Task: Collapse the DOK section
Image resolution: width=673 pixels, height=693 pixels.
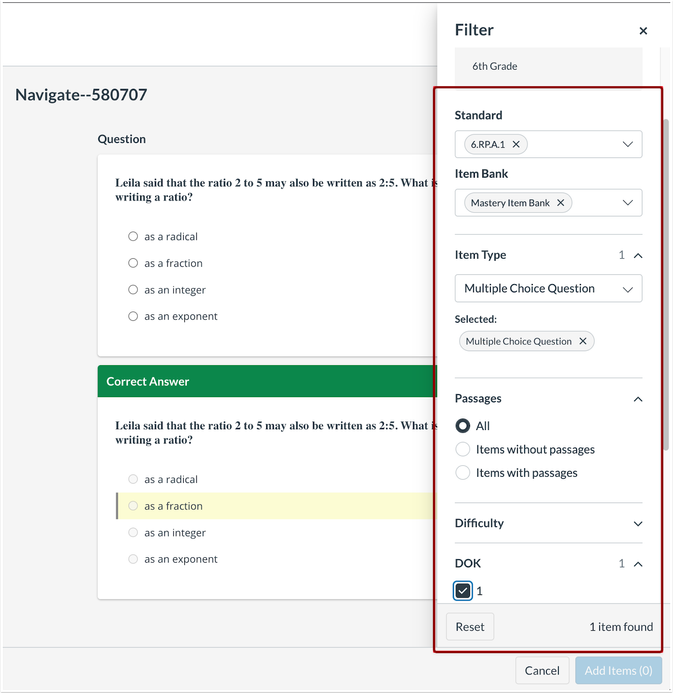Action: [638, 564]
